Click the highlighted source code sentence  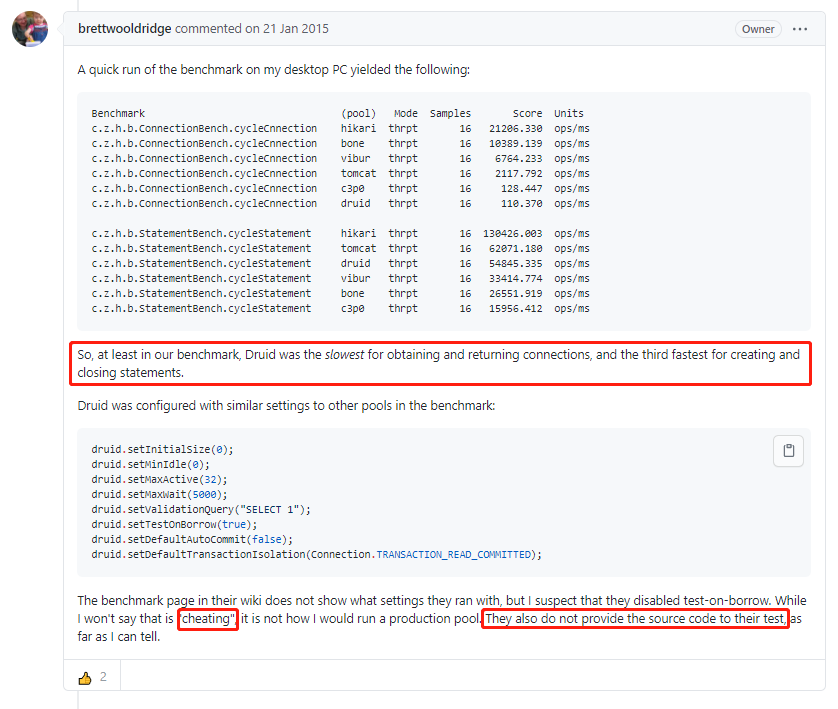pos(636,619)
